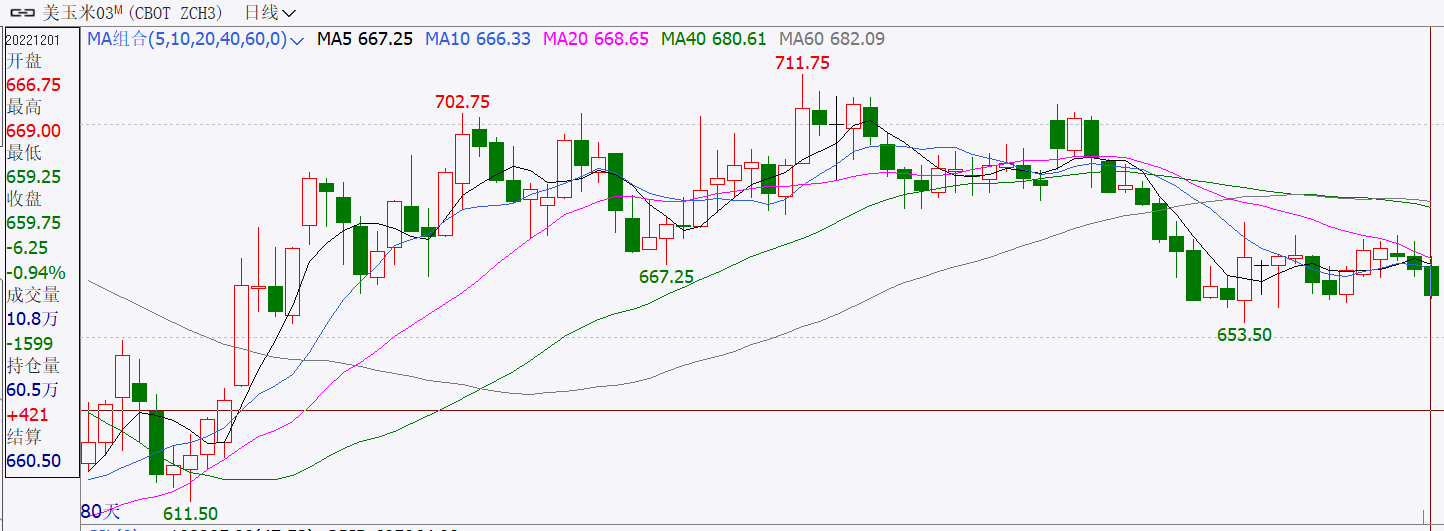This screenshot has height=531, width=1444.
Task: Click the percent change -0.94%
Action: [36, 272]
